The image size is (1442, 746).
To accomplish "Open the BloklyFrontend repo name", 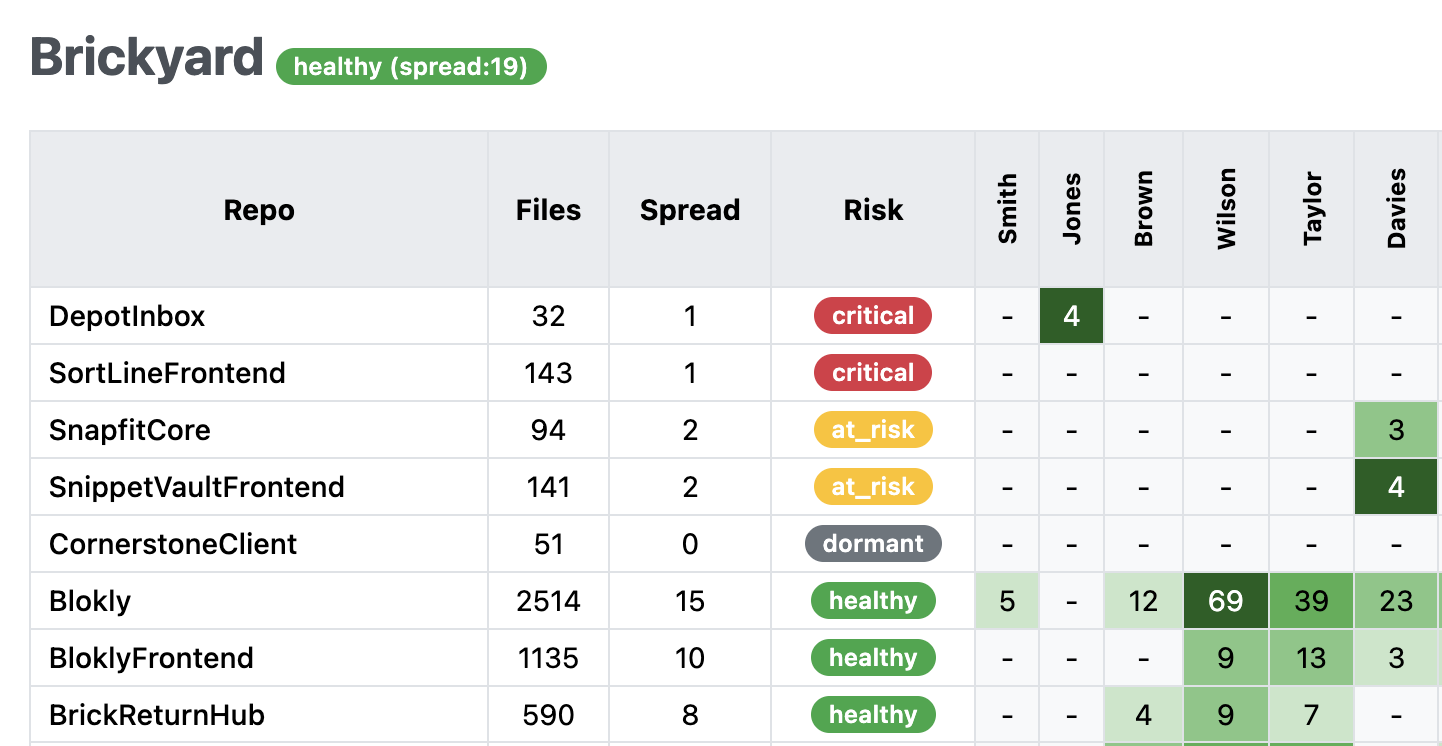I will (151, 658).
